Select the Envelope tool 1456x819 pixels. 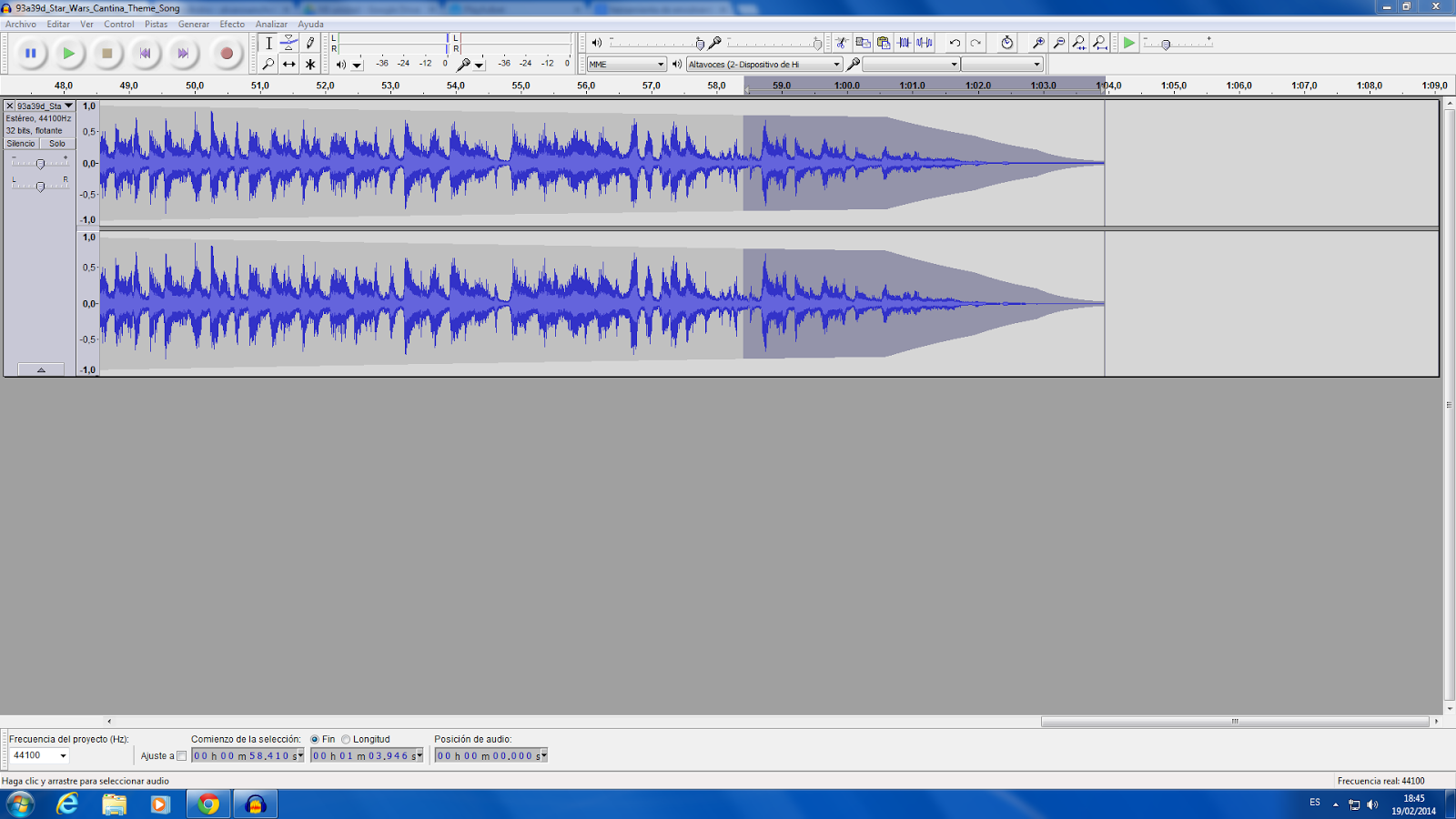288,43
